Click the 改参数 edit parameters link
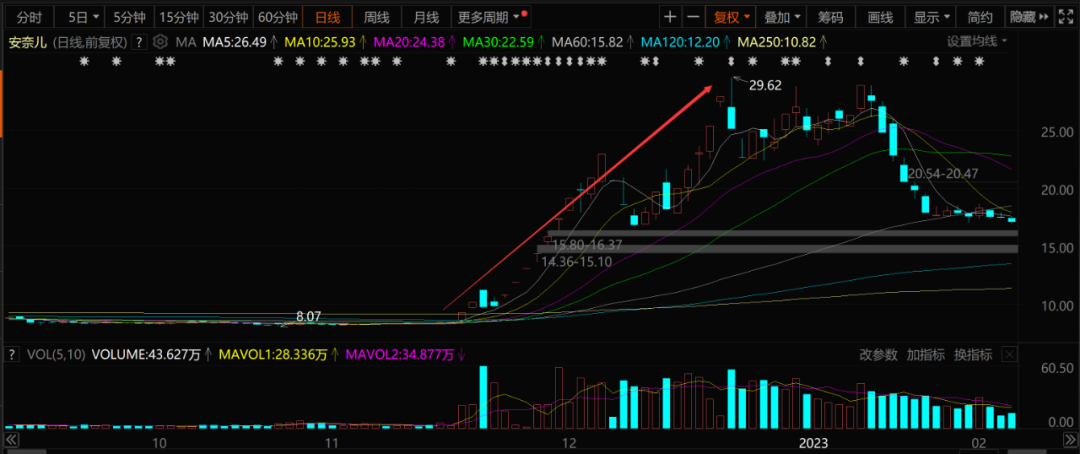This screenshot has width=1080, height=454. point(878,355)
